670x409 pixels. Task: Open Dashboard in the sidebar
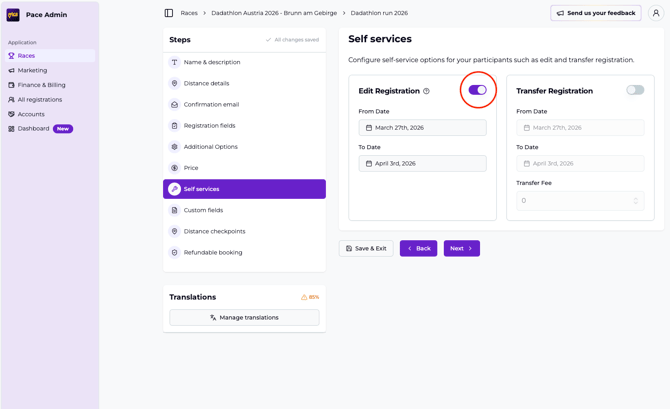(33, 129)
